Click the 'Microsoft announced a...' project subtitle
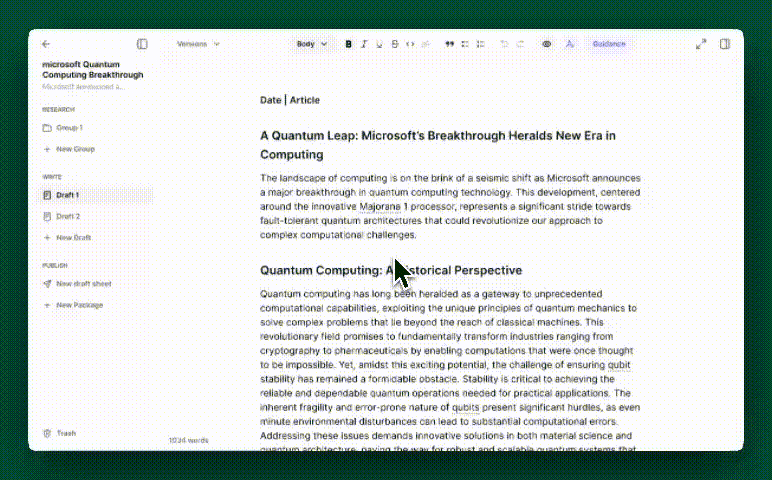 pyautogui.click(x=83, y=87)
